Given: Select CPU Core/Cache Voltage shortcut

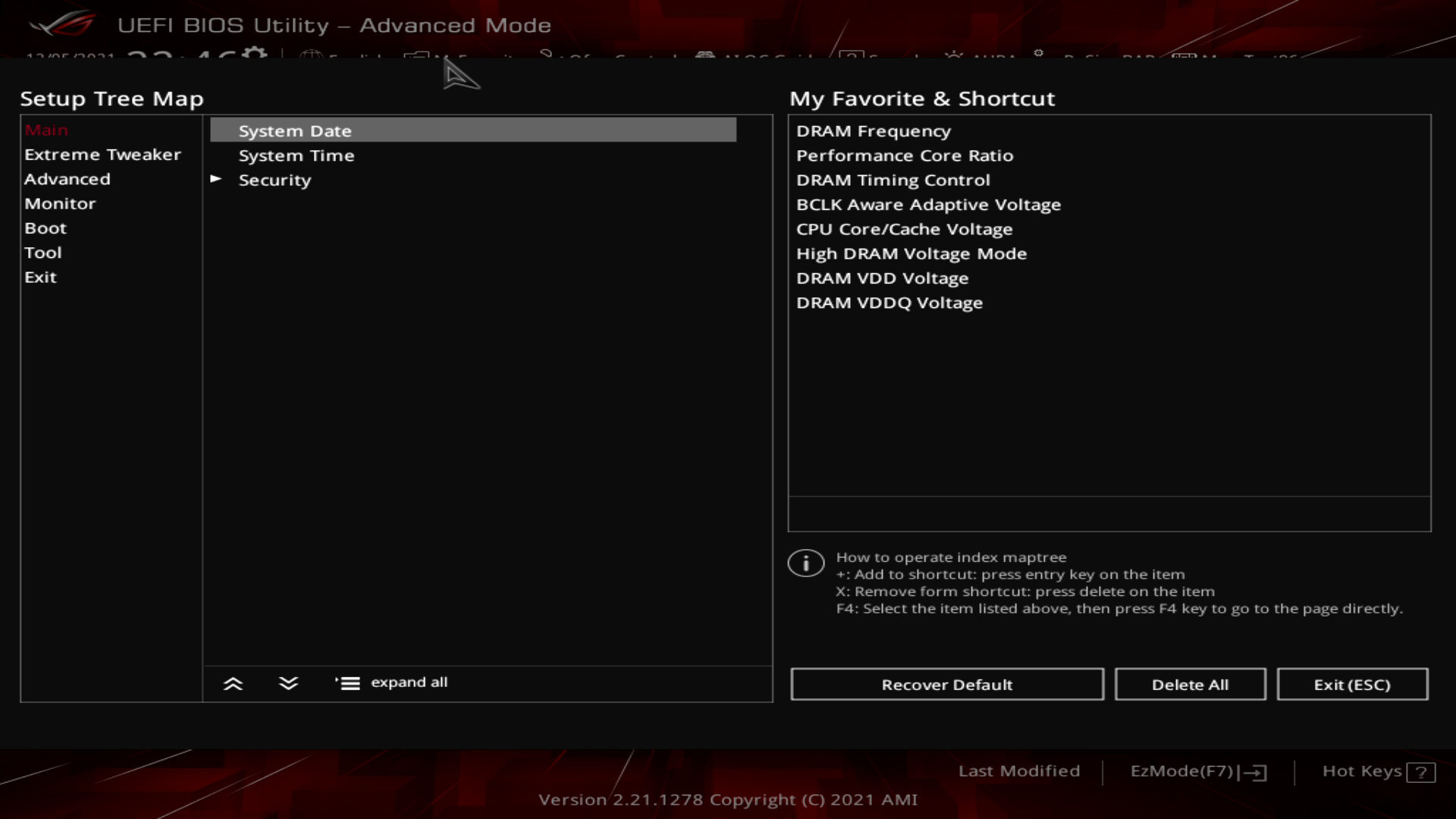Looking at the screenshot, I should click(904, 229).
